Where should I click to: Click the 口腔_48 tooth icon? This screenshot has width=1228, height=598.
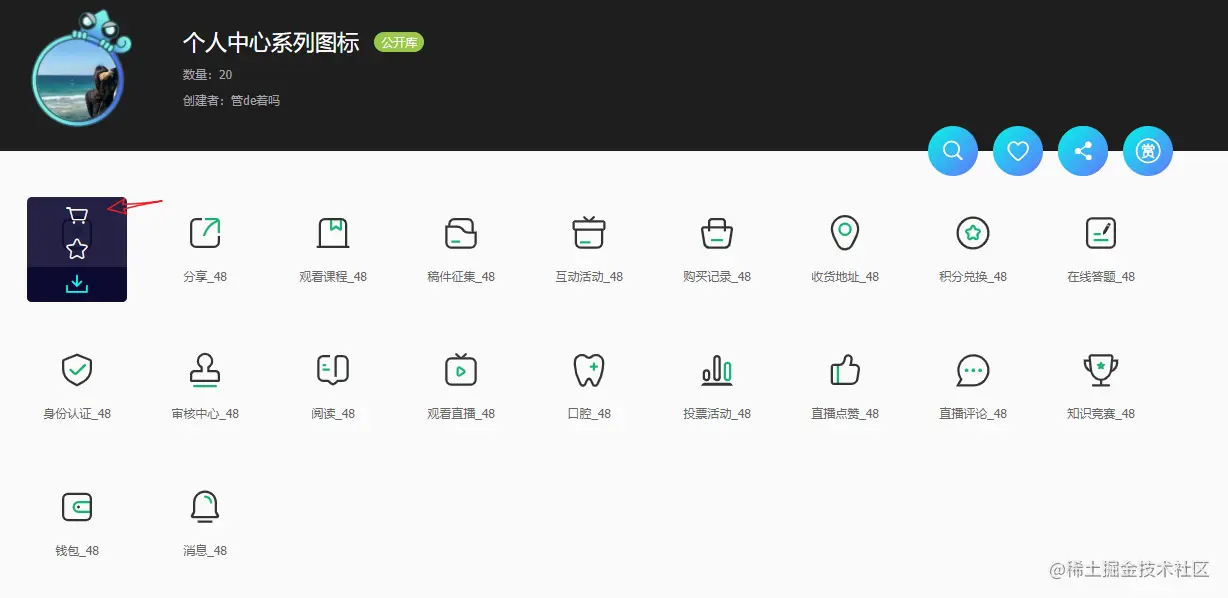pos(589,370)
